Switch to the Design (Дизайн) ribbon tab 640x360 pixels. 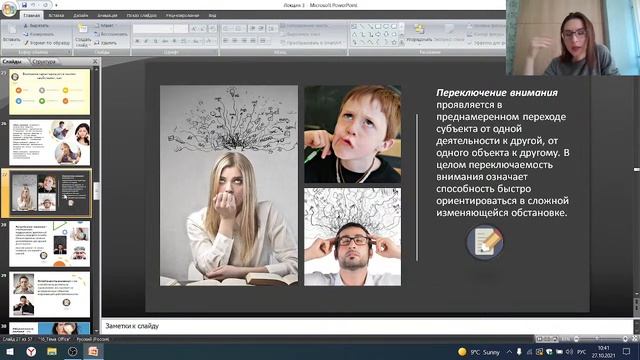81,16
